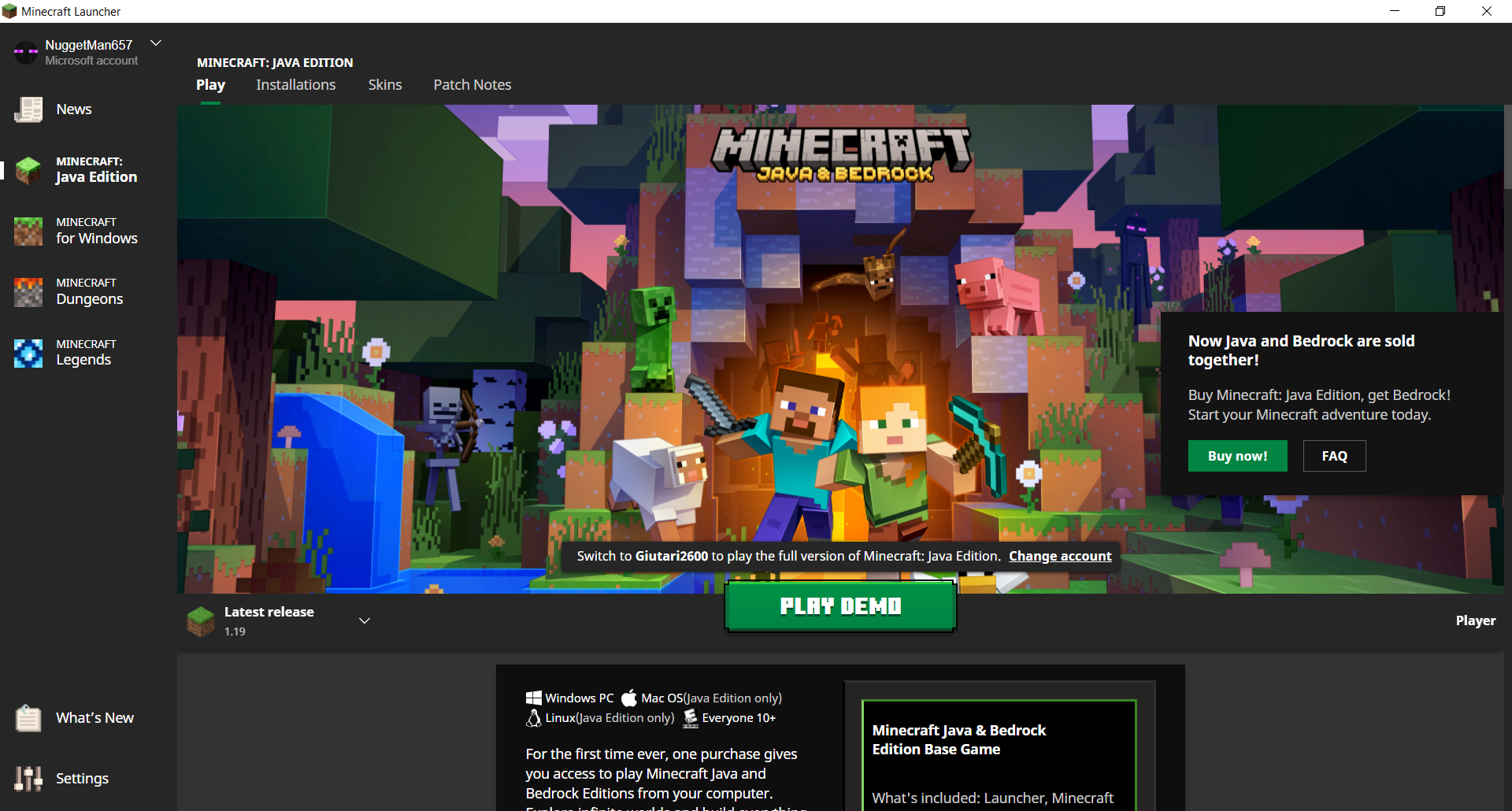Click the News newspaper icon
This screenshot has width=1512, height=811.
click(28, 109)
